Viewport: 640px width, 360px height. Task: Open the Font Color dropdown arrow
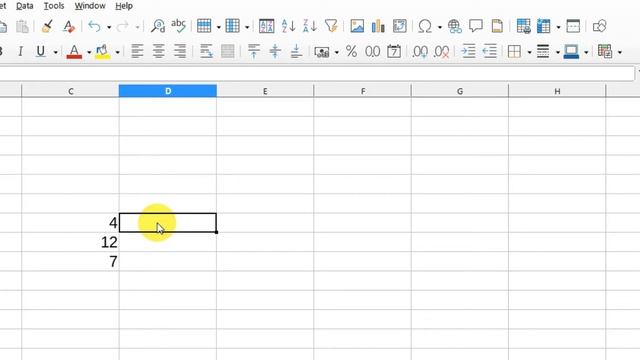[x=89, y=52]
